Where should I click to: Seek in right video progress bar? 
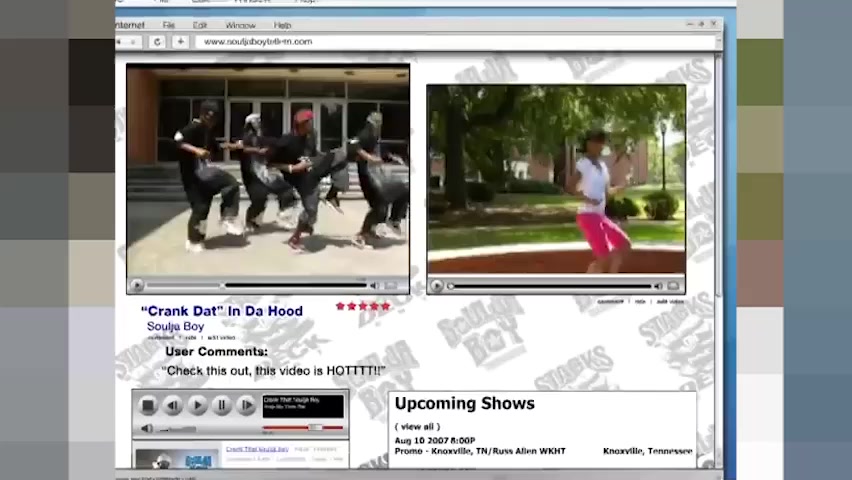click(549, 286)
